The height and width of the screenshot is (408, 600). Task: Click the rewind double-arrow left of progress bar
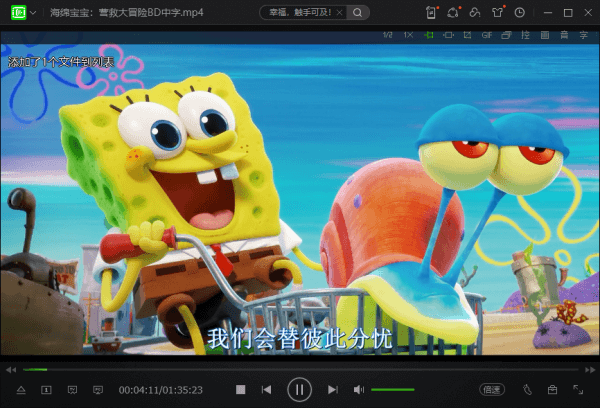coord(11,370)
